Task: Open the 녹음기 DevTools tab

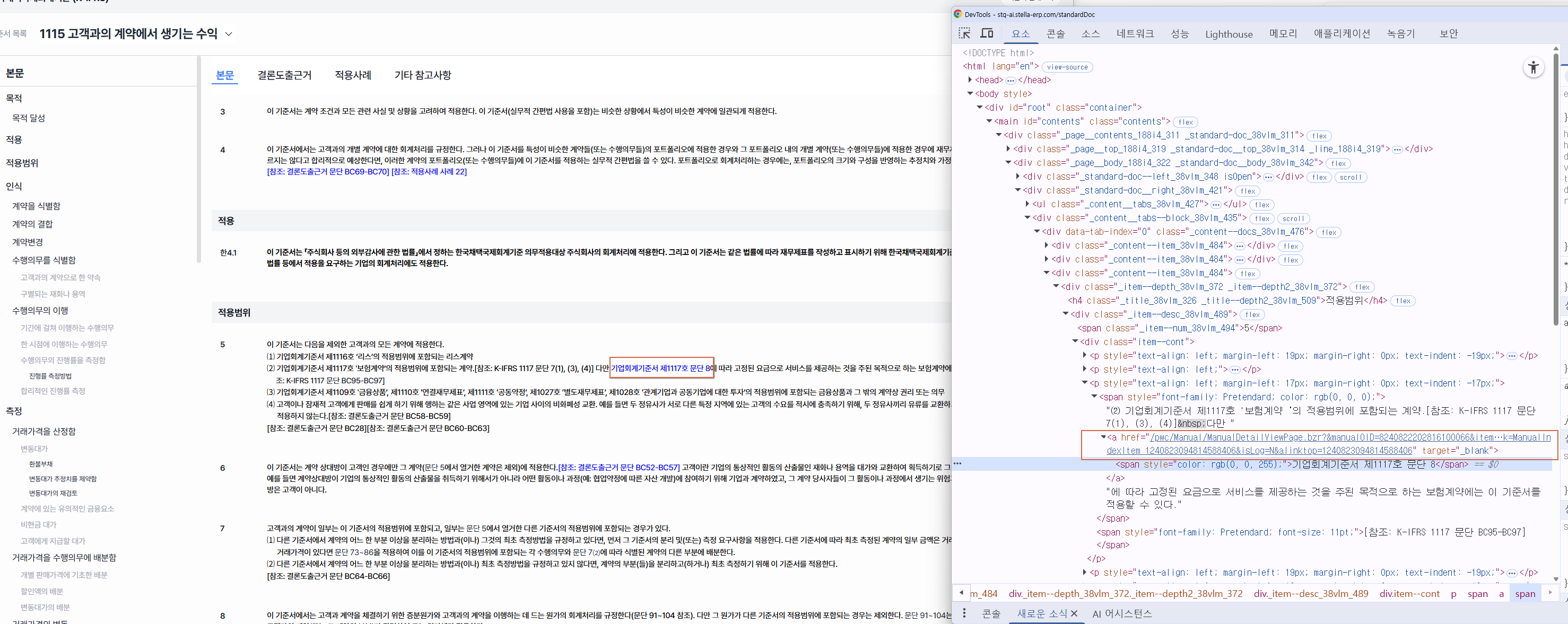Action: [1400, 34]
